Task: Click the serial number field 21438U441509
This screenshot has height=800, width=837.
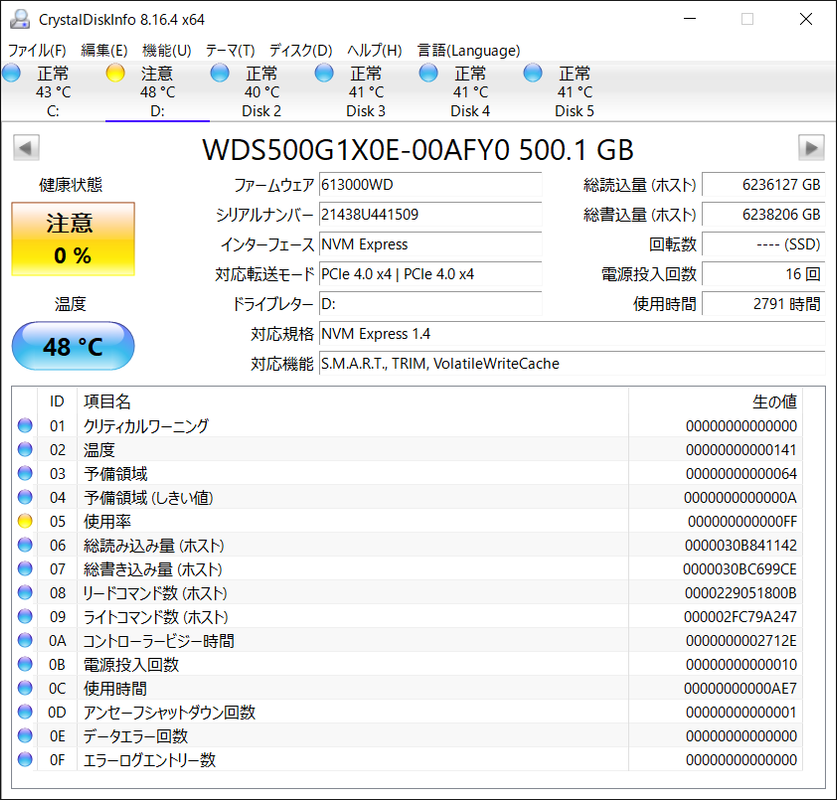Action: (x=430, y=215)
